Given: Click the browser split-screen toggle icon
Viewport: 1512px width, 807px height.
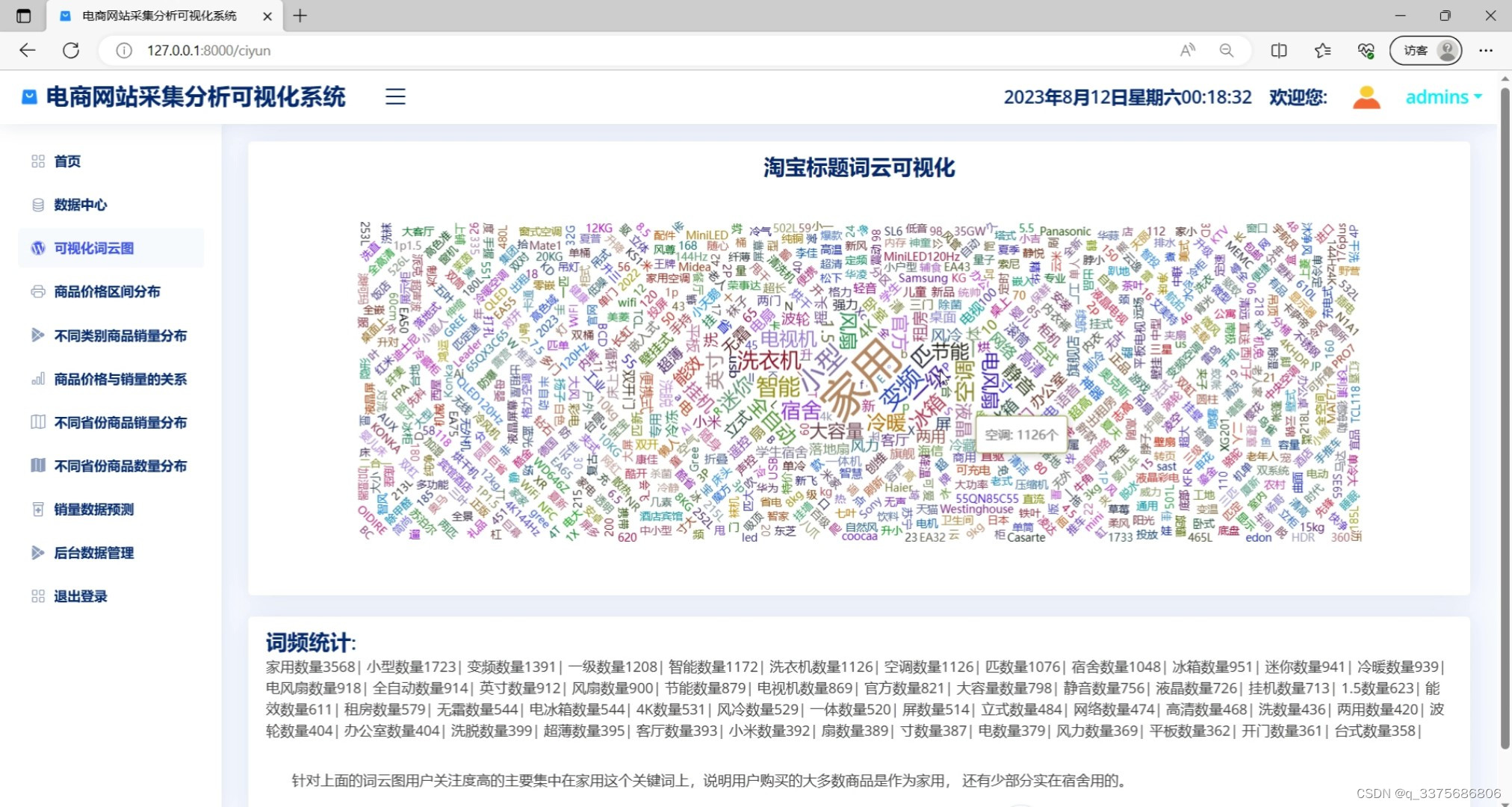Looking at the screenshot, I should [1278, 50].
